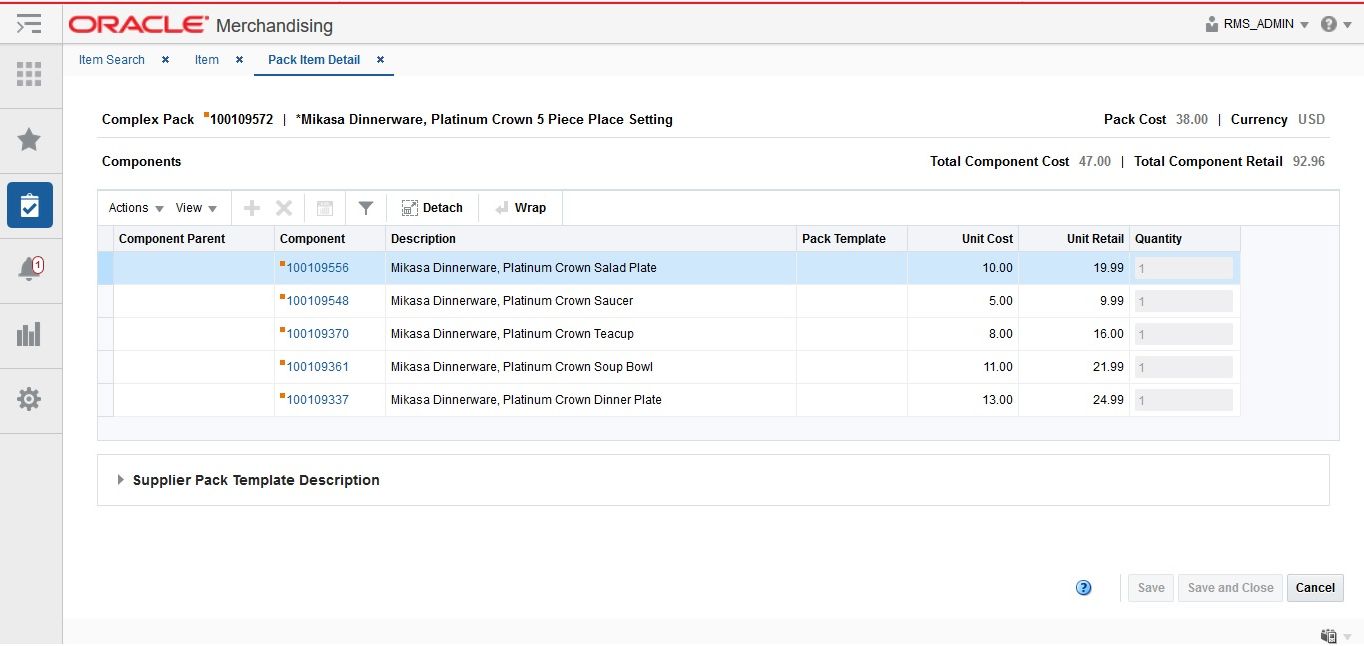Image resolution: width=1364 pixels, height=646 pixels.
Task: Switch to the Item tab
Action: click(207, 60)
